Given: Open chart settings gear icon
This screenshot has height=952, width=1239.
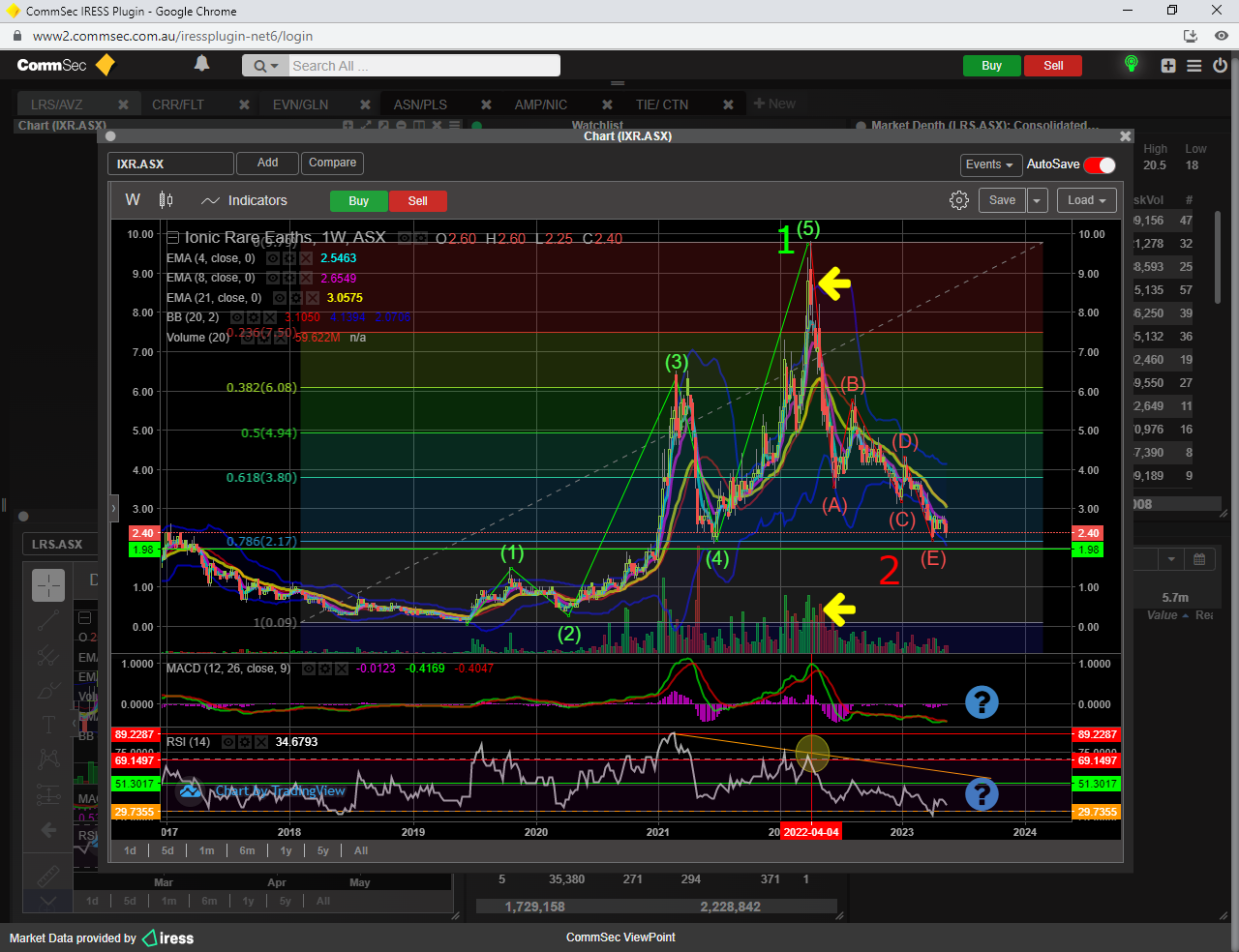Looking at the screenshot, I should pyautogui.click(x=958, y=200).
